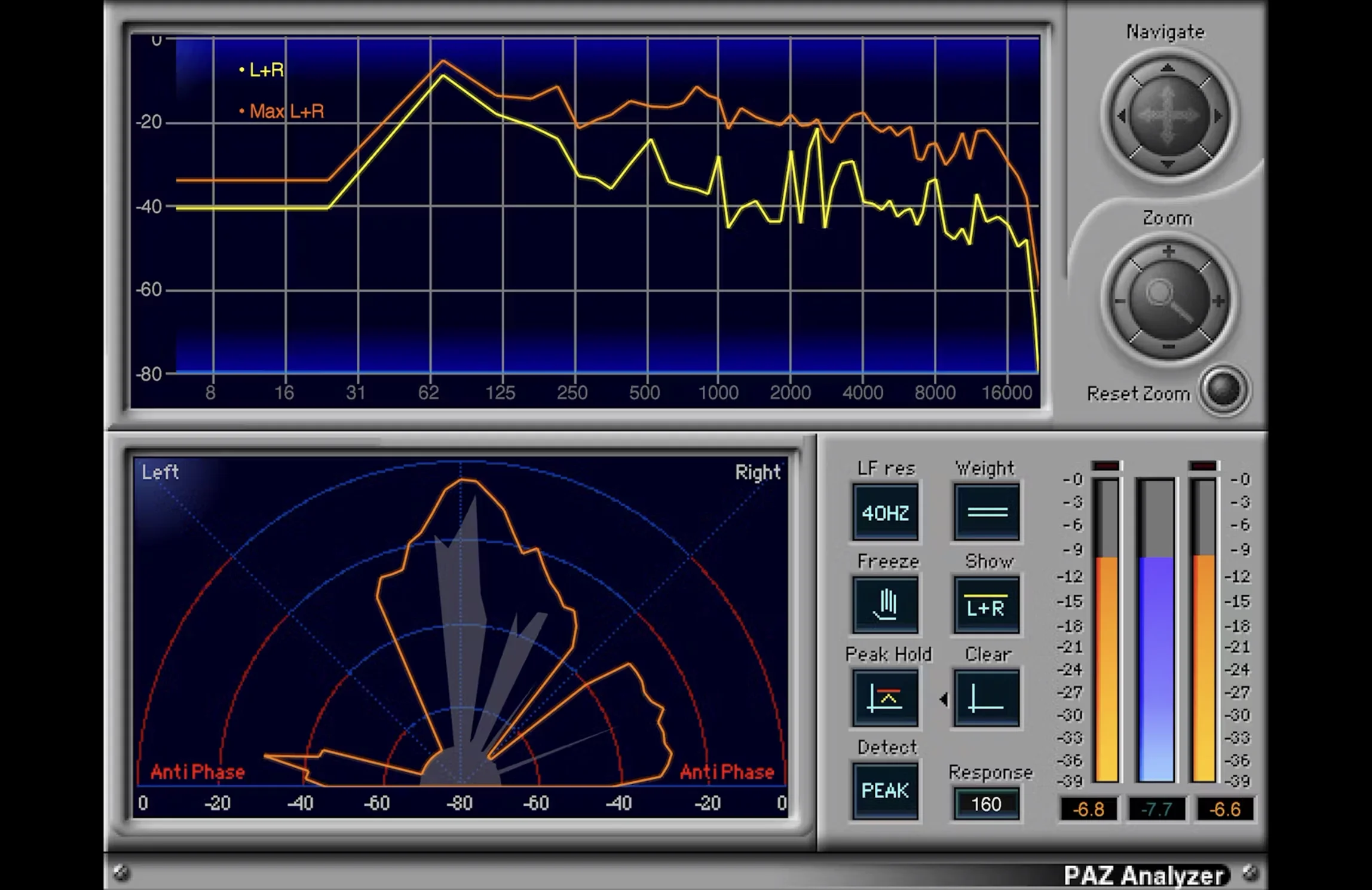Viewport: 1372px width, 890px height.
Task: Click the small arrow beside Peak Hold
Action: (x=944, y=699)
